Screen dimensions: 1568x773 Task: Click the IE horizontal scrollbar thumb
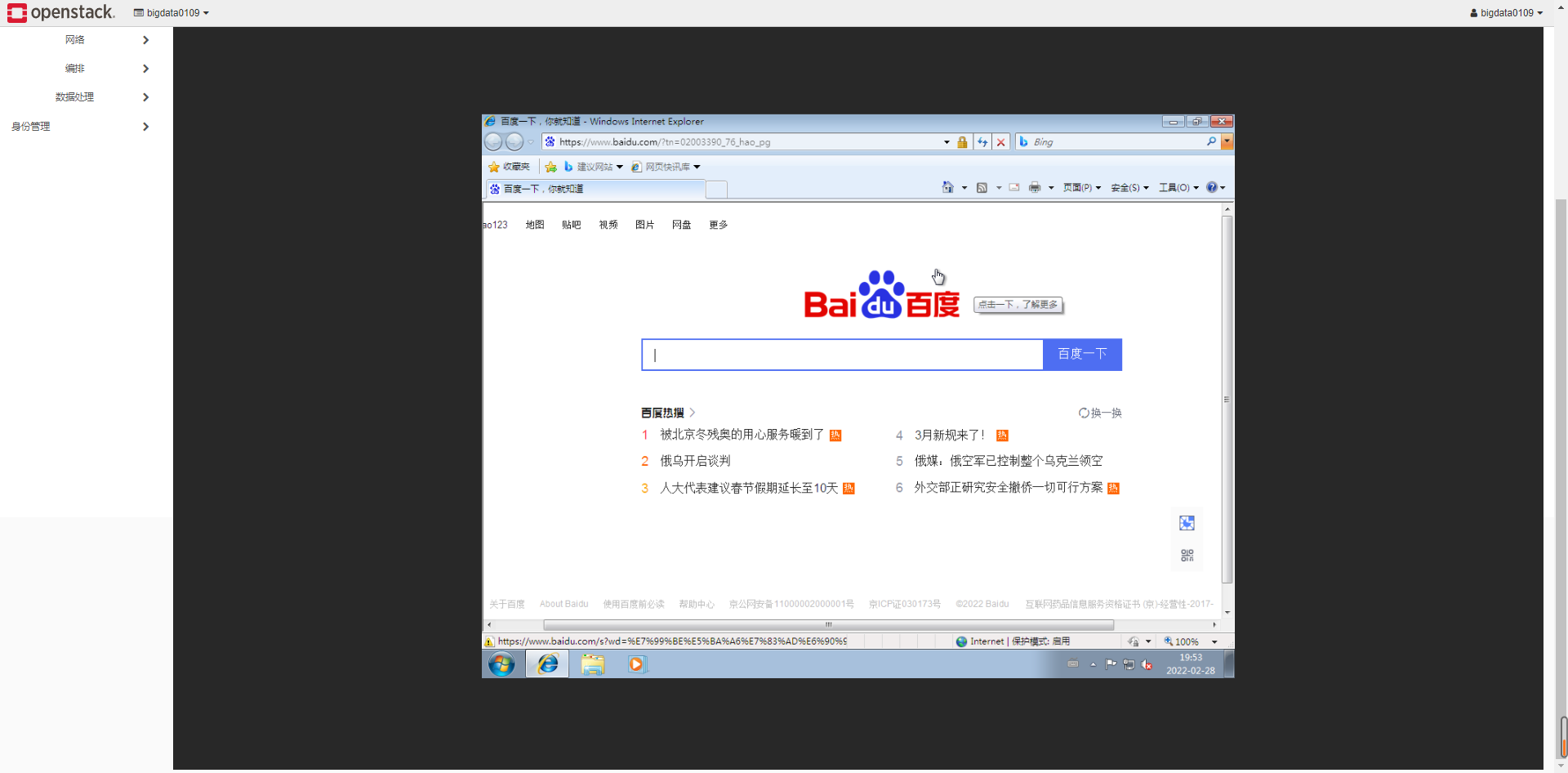[x=828, y=624]
